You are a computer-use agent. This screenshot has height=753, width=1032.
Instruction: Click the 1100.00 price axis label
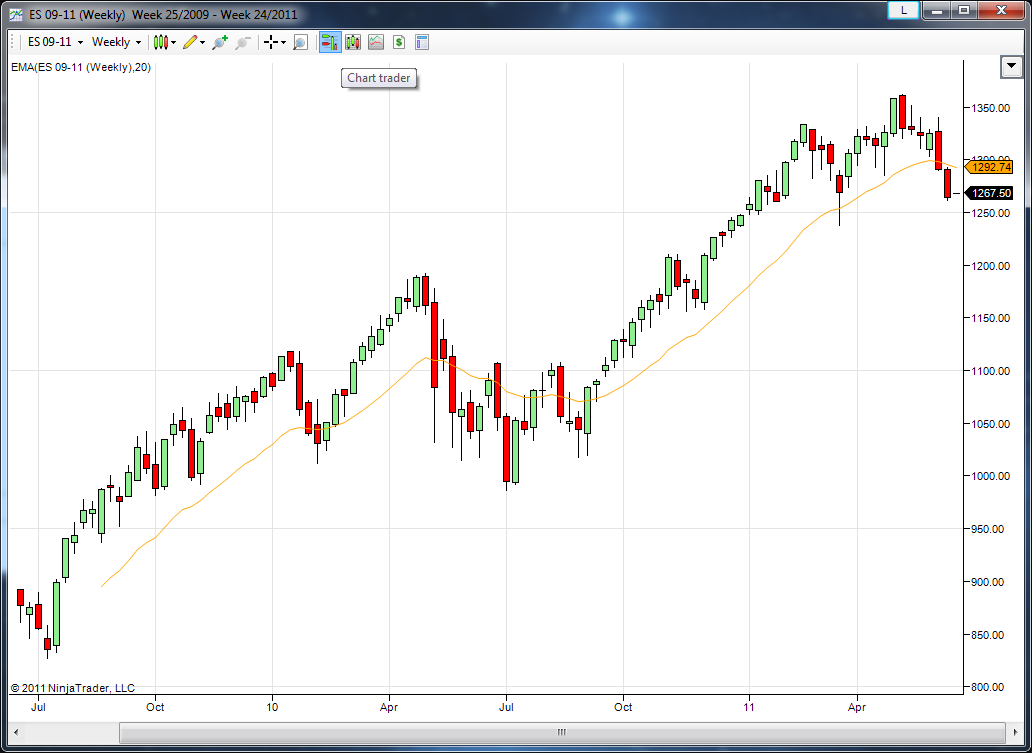coord(991,371)
